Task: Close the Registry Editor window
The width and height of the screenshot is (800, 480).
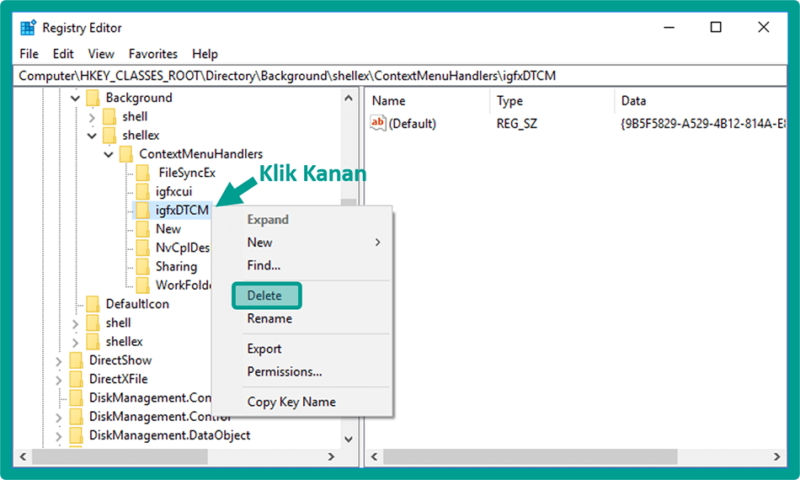Action: point(763,27)
